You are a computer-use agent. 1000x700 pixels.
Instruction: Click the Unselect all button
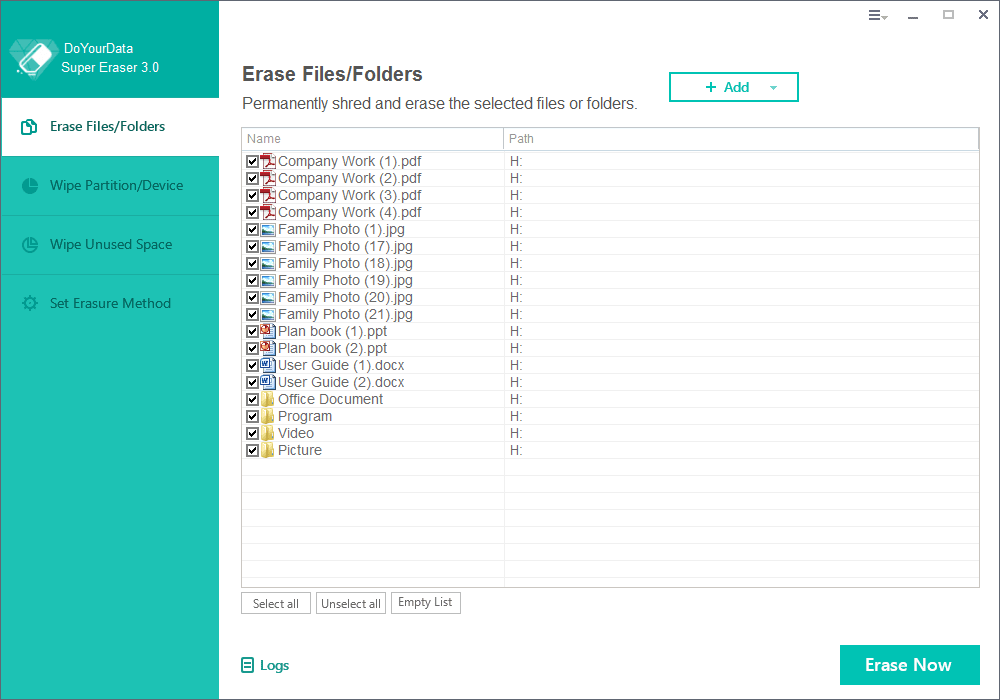coord(351,603)
